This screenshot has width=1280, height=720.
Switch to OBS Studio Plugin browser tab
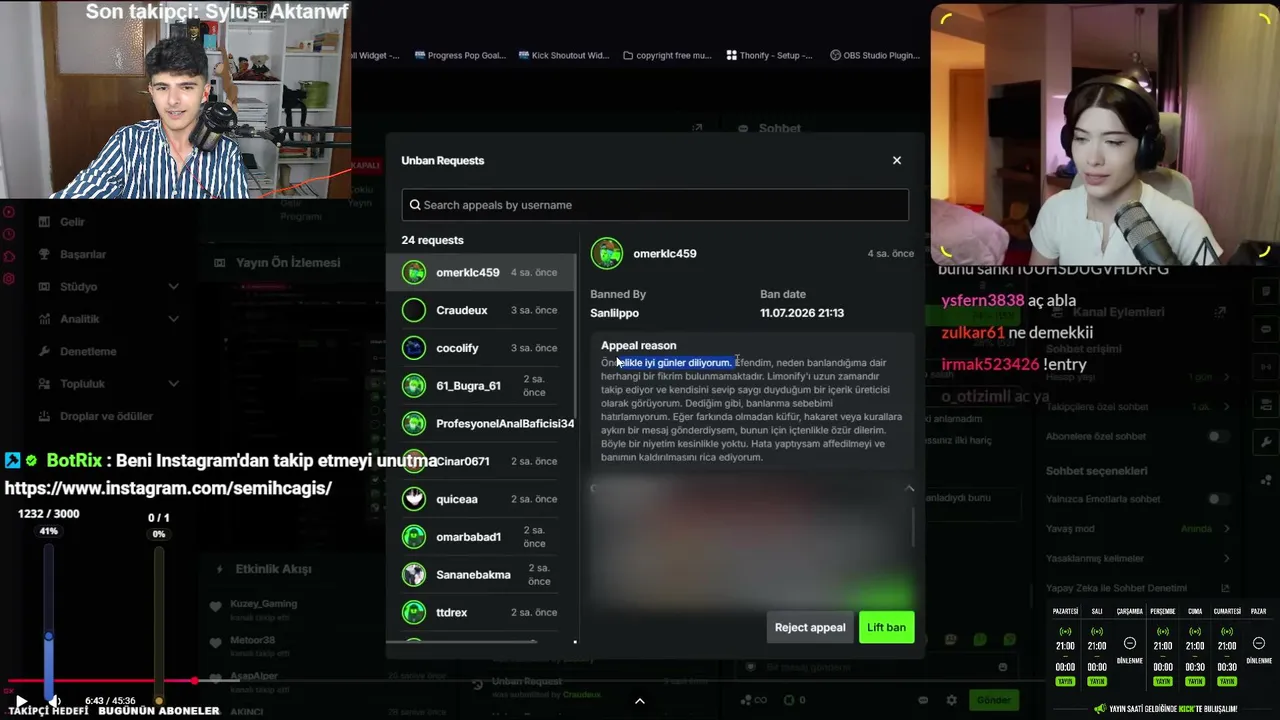875,55
